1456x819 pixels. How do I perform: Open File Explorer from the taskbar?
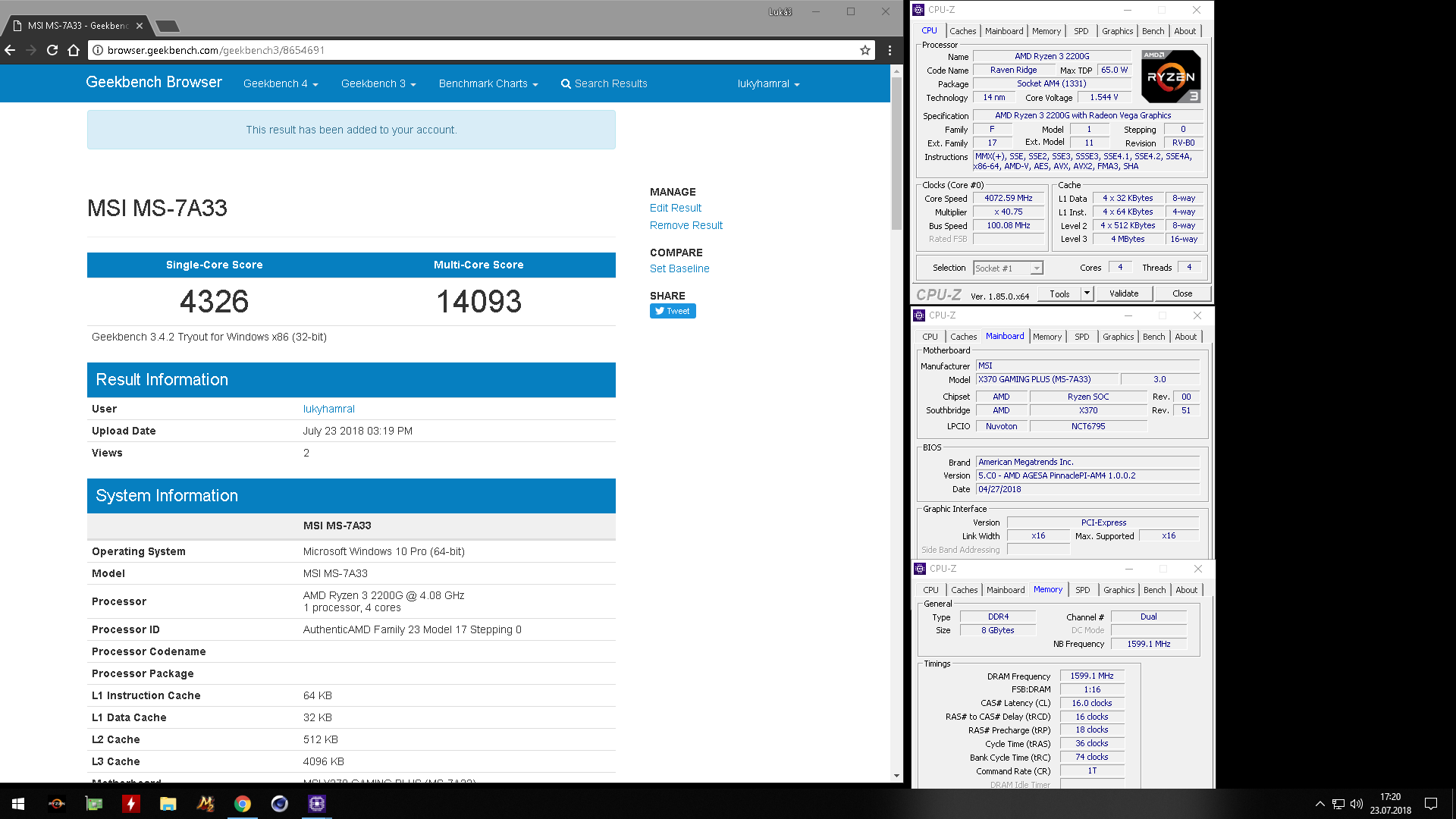click(168, 804)
